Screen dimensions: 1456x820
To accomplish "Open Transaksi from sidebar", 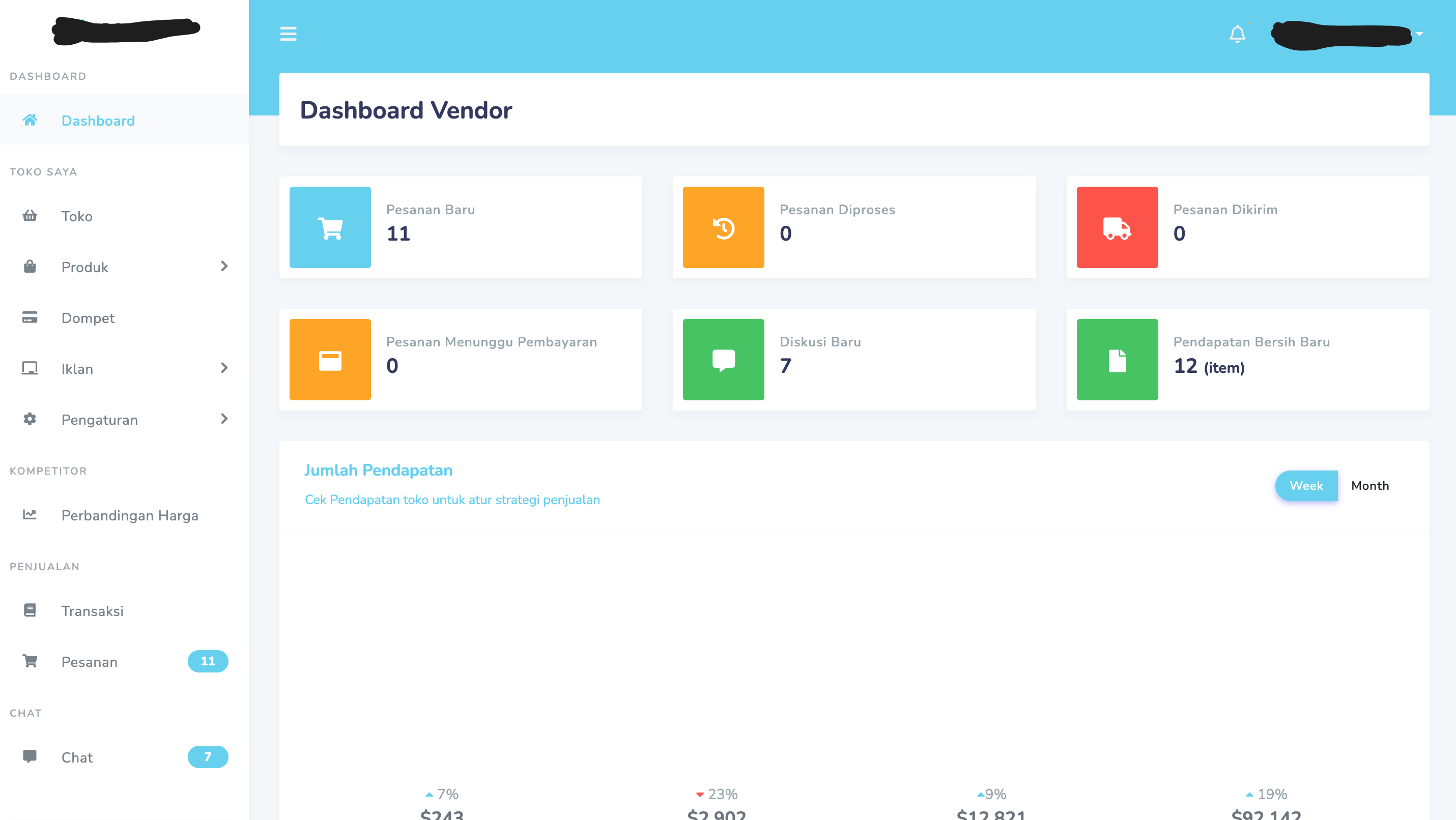I will pos(92,611).
